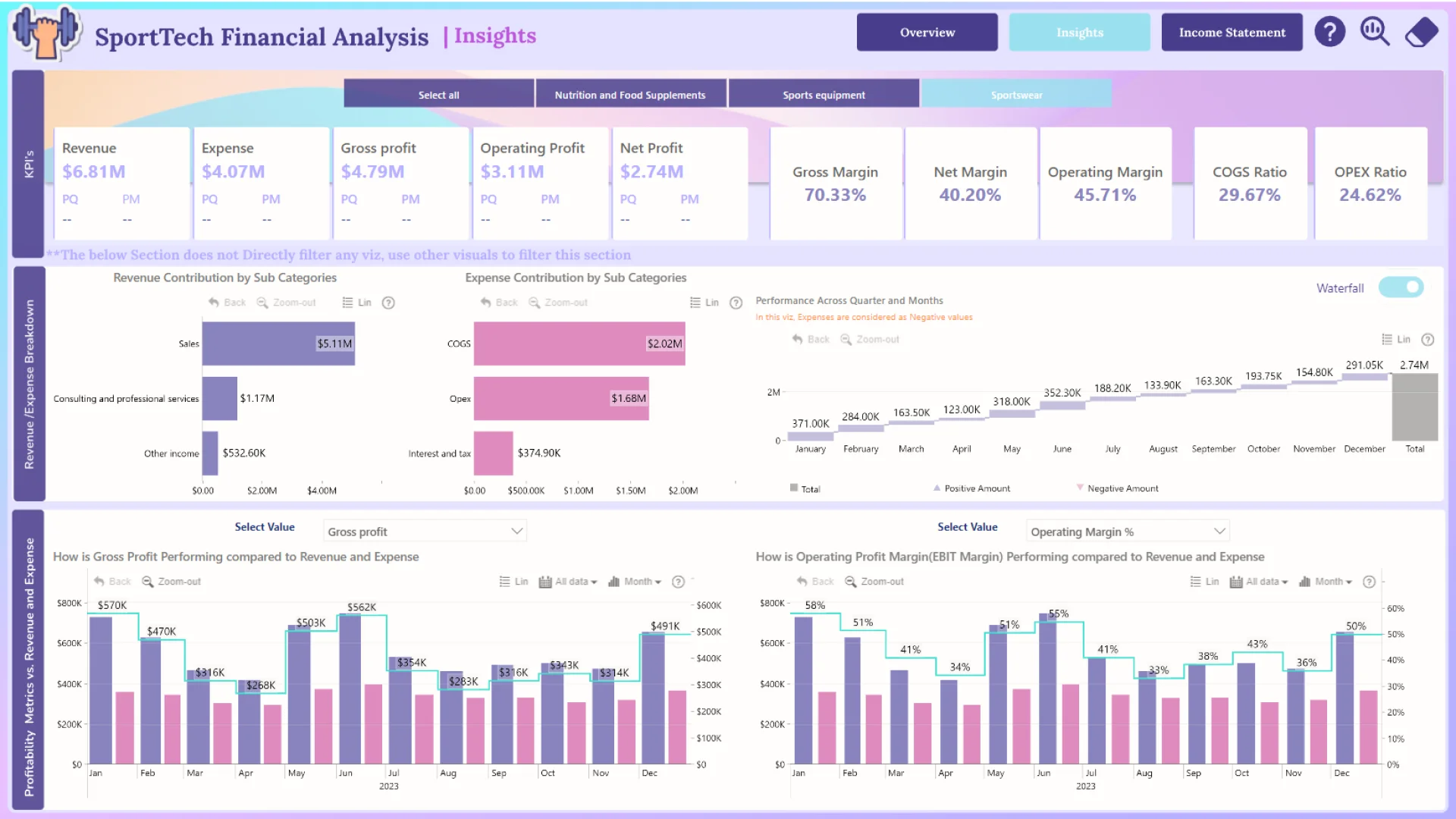Image resolution: width=1456 pixels, height=819 pixels.
Task: Click the OPEX Ratio 24.62% card
Action: pyautogui.click(x=1370, y=184)
